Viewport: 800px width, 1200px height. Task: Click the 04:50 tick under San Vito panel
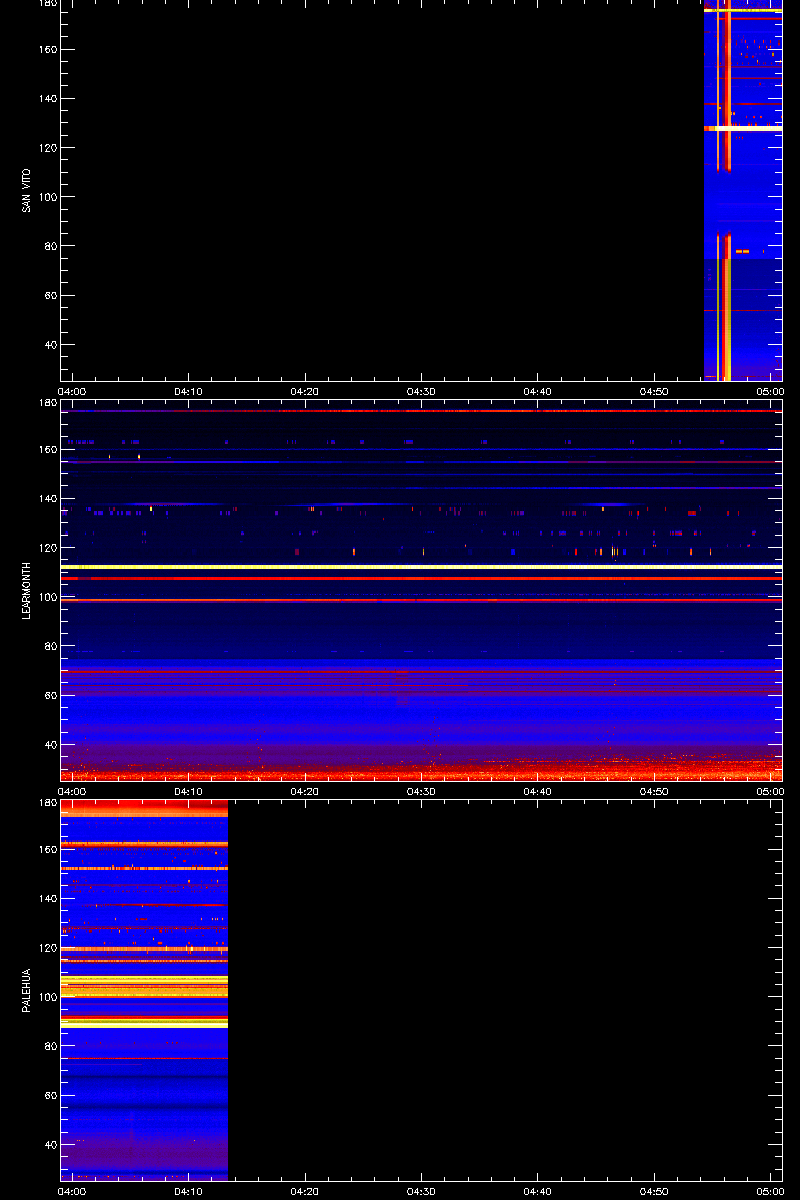click(654, 391)
